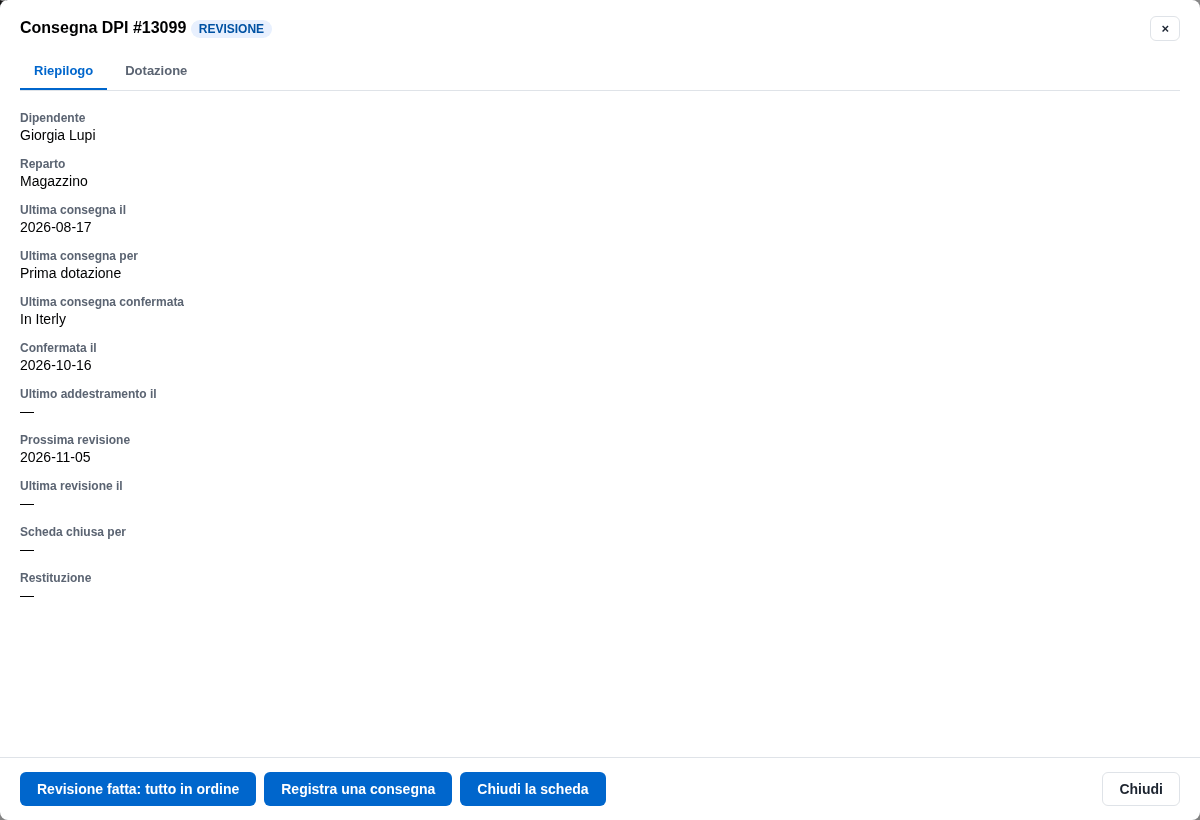This screenshot has width=1200, height=820.
Task: Click the dialog title 'Consegna DPI #13099'
Action: point(103,28)
